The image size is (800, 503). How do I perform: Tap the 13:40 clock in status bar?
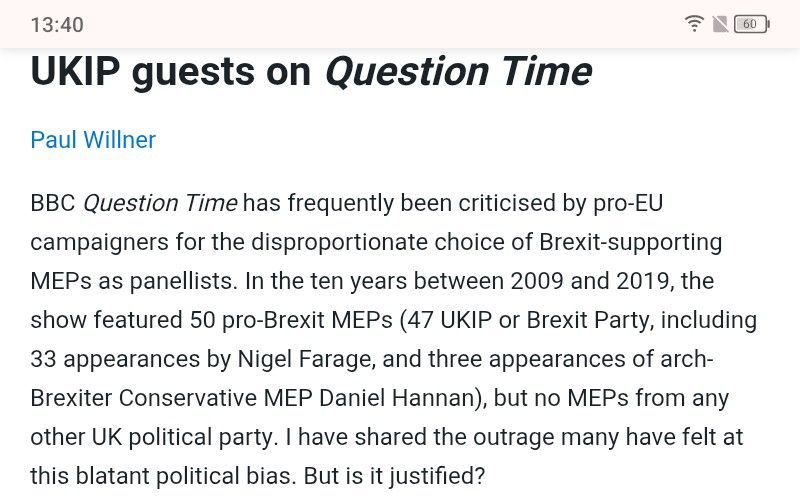pos(57,25)
